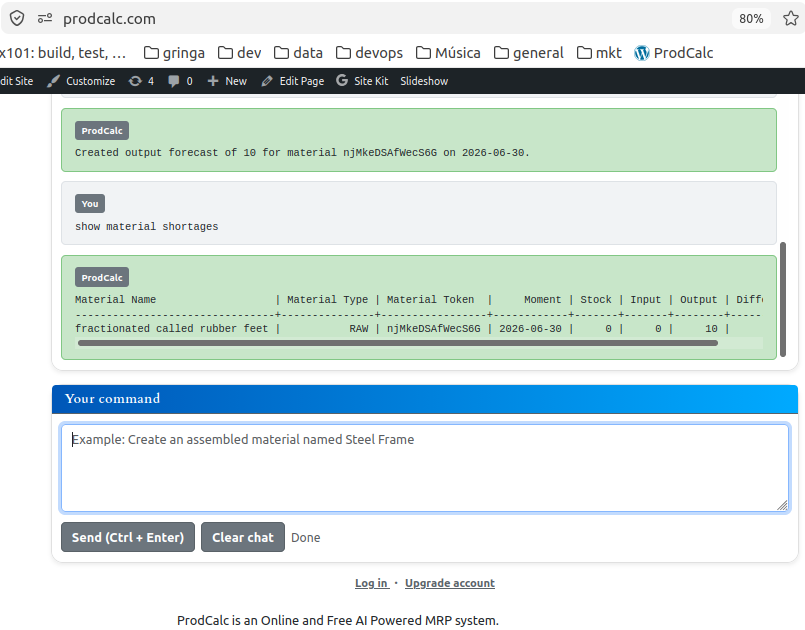This screenshot has width=805, height=630.
Task: Click the shield tracking protection icon
Action: pos(17,18)
